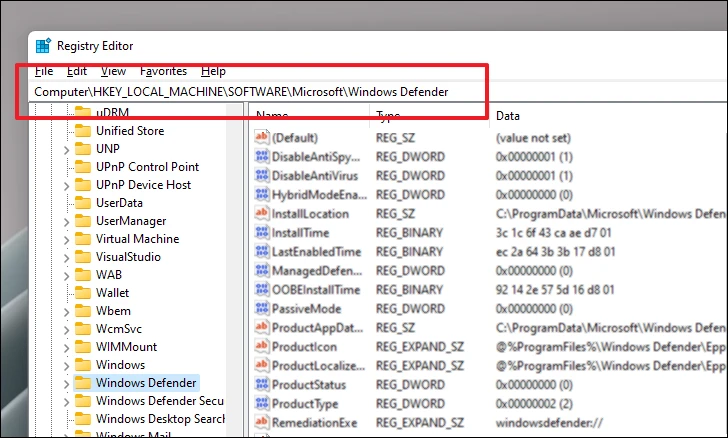Open the Favorites menu
728x438 pixels.
click(x=163, y=71)
